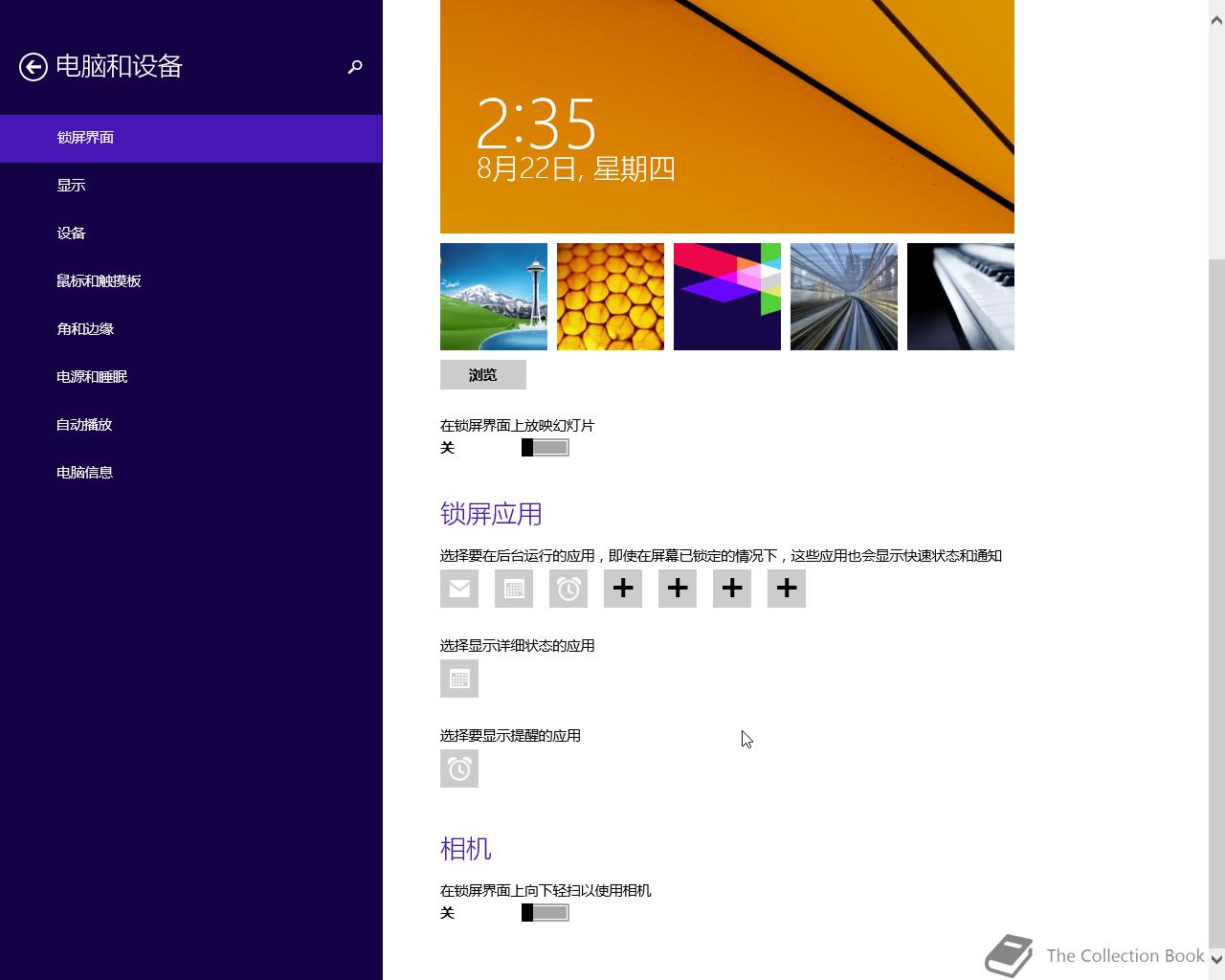This screenshot has width=1225, height=980.
Task: Choose the colorful geometric shapes thumbnail
Action: (x=727, y=297)
